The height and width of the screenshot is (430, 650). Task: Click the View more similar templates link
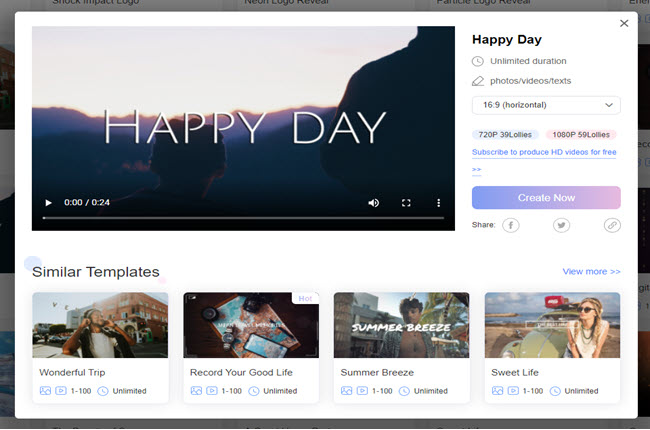(x=591, y=271)
